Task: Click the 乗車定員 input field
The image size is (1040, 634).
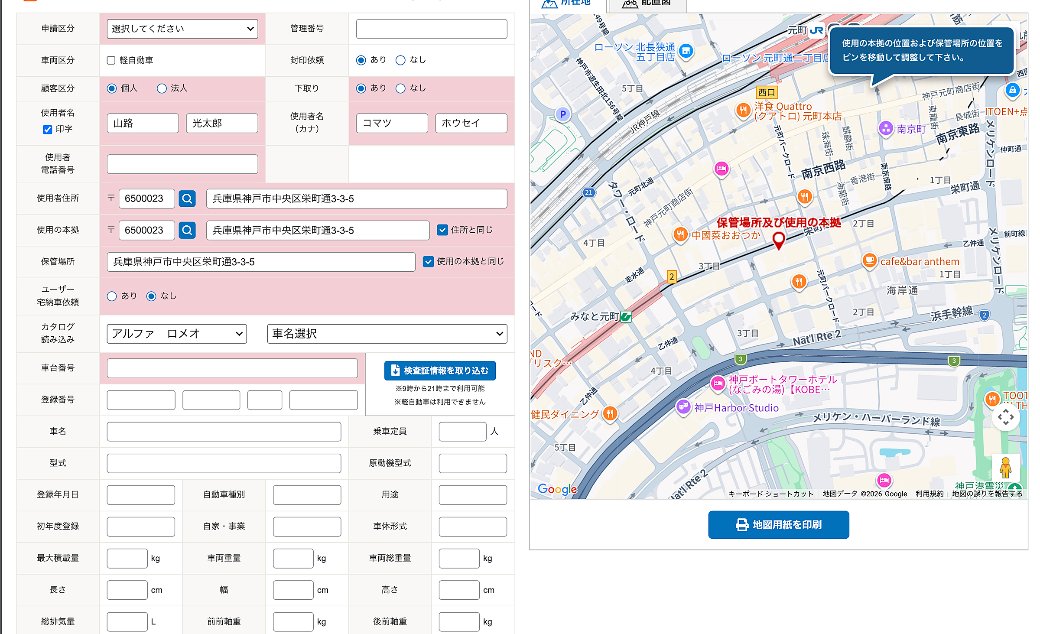Action: coord(463,432)
